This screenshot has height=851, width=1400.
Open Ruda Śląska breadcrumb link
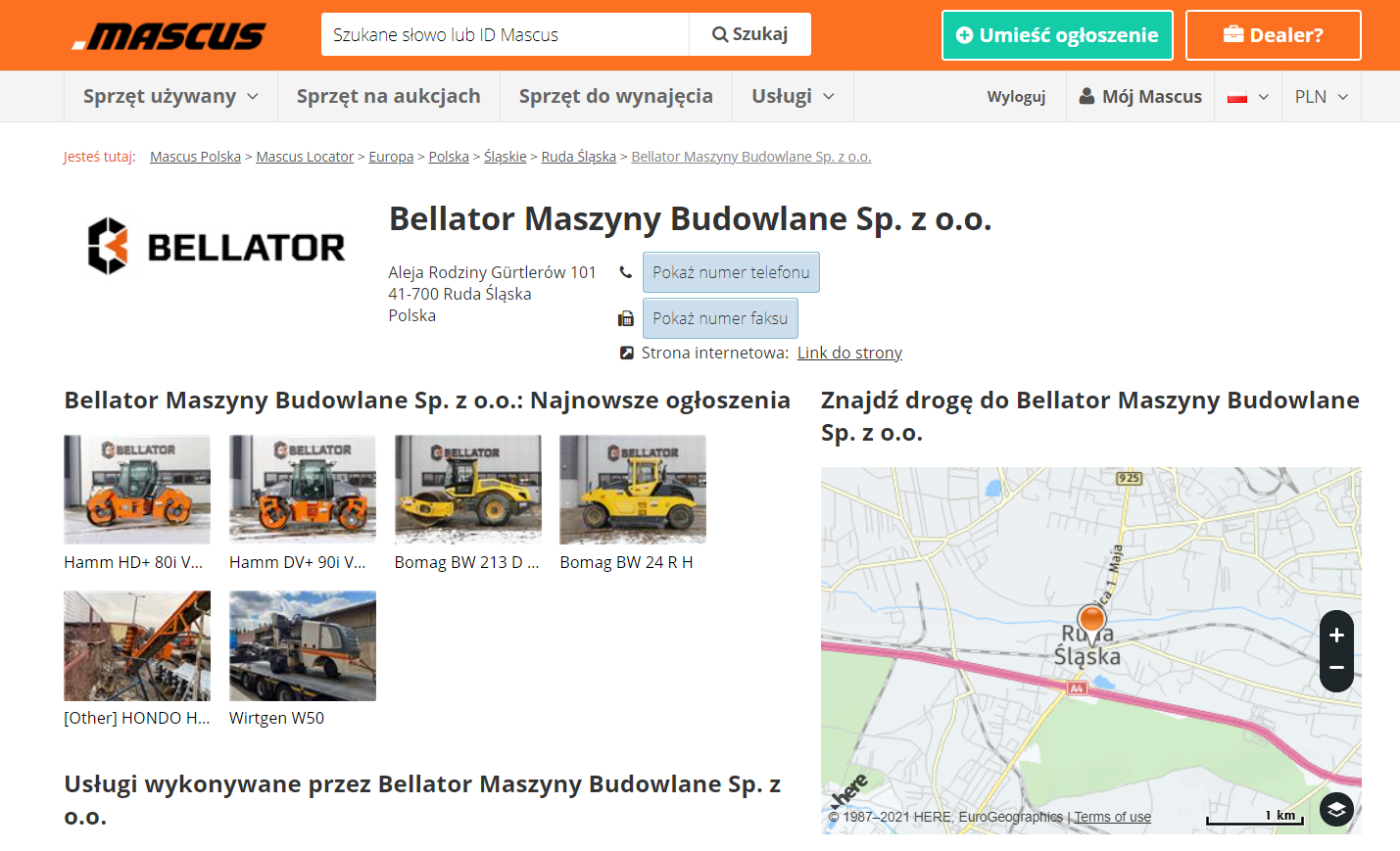[579, 157]
